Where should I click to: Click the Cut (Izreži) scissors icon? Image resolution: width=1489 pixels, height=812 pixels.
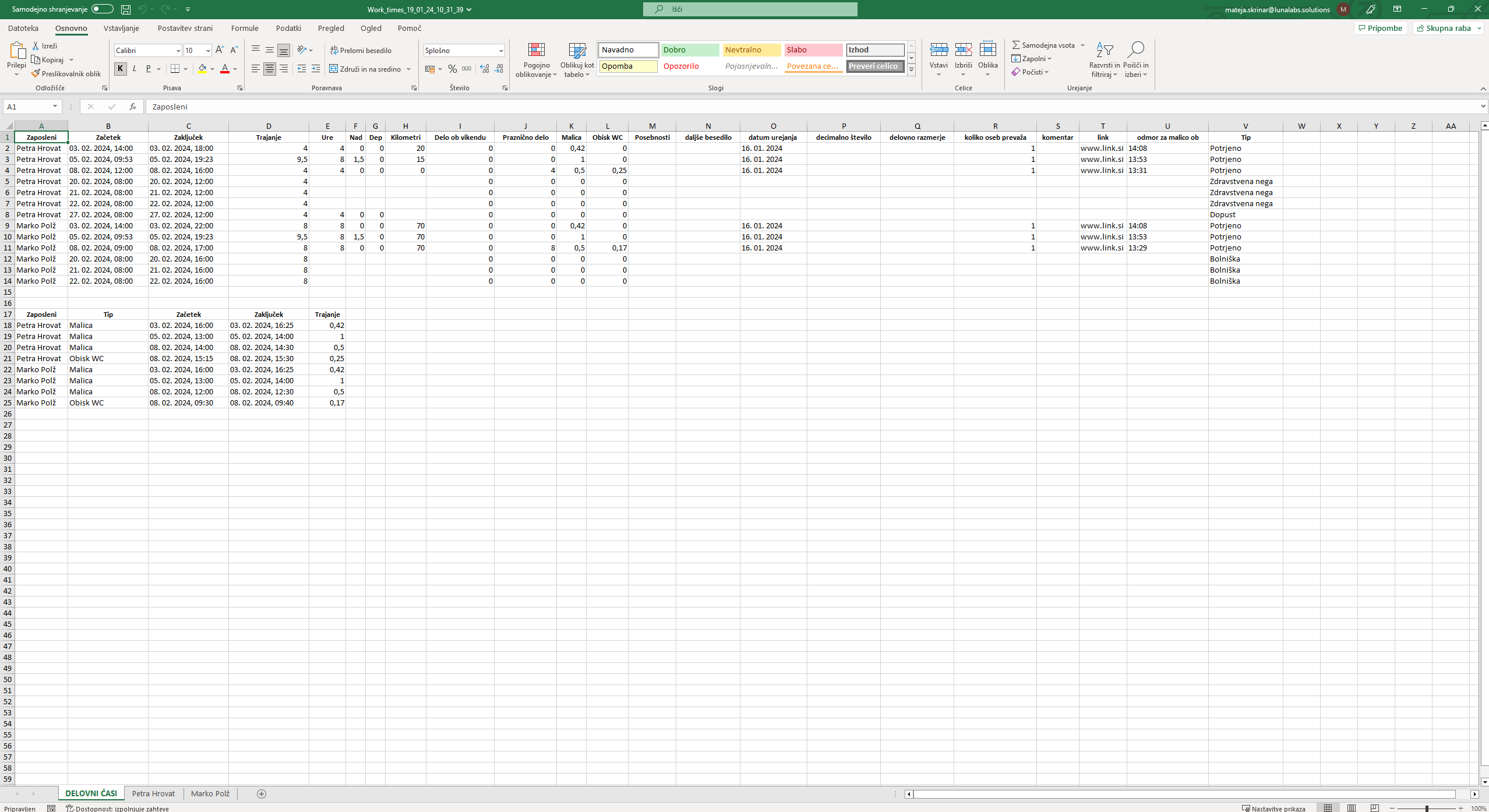click(36, 45)
